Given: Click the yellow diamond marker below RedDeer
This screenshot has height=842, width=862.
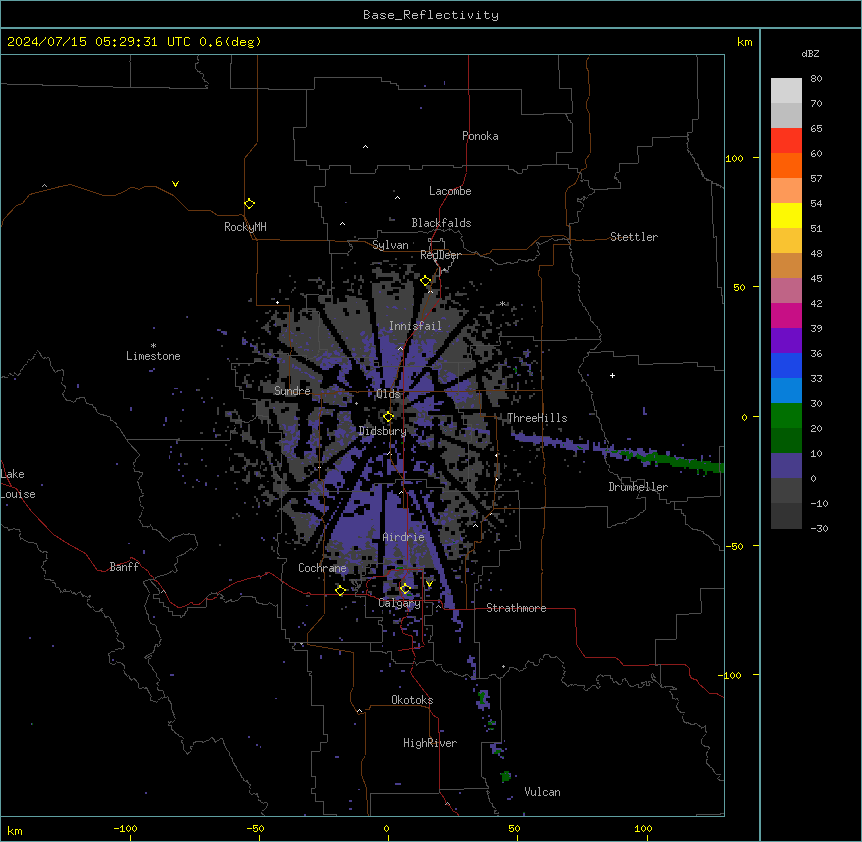Looking at the screenshot, I should (426, 281).
